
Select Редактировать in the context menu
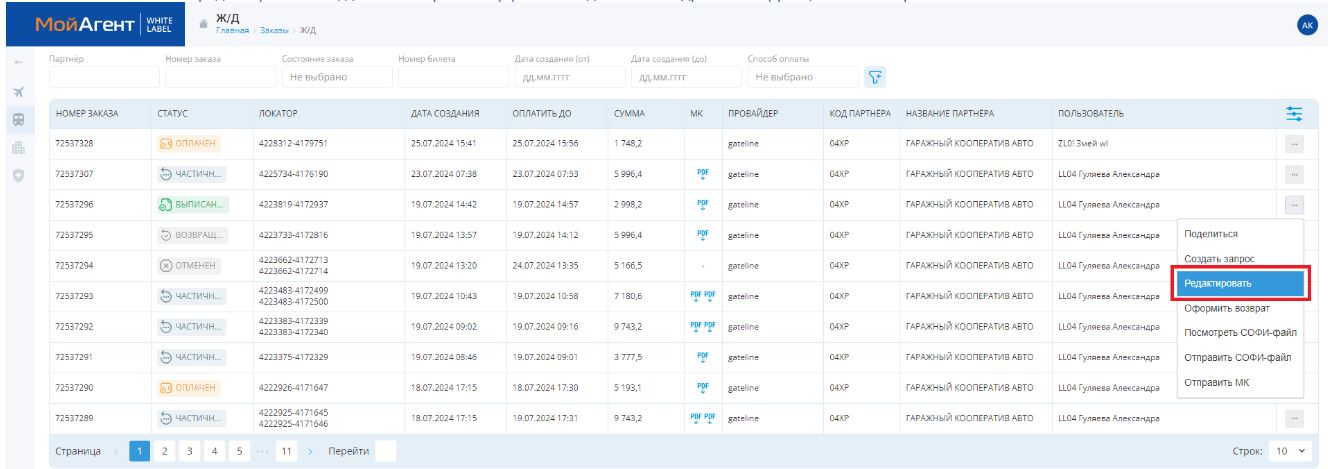(x=1241, y=284)
